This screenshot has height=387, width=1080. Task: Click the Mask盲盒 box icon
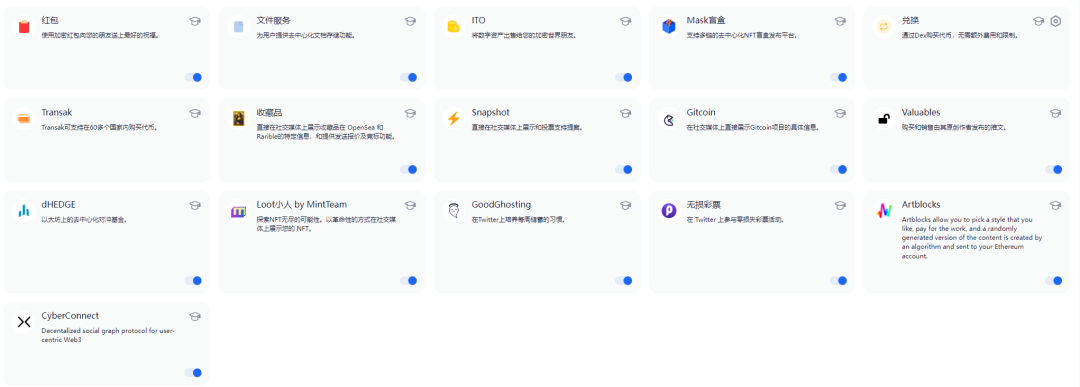click(x=668, y=27)
